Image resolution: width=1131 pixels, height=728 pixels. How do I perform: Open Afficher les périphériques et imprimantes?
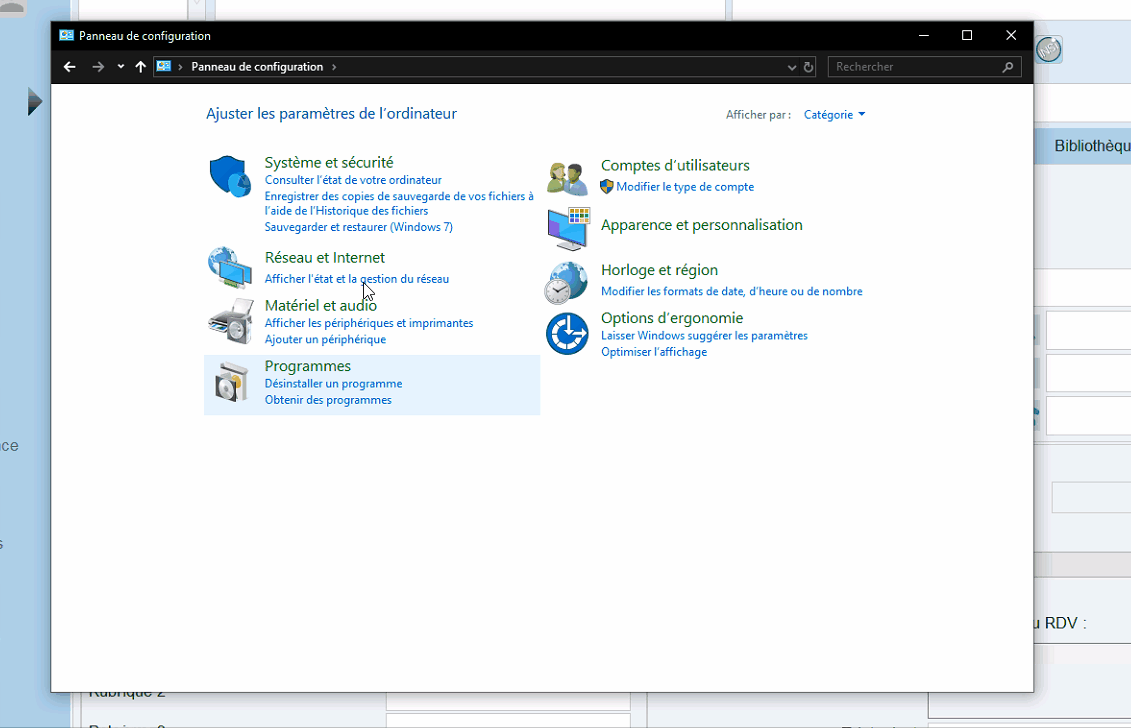point(369,323)
